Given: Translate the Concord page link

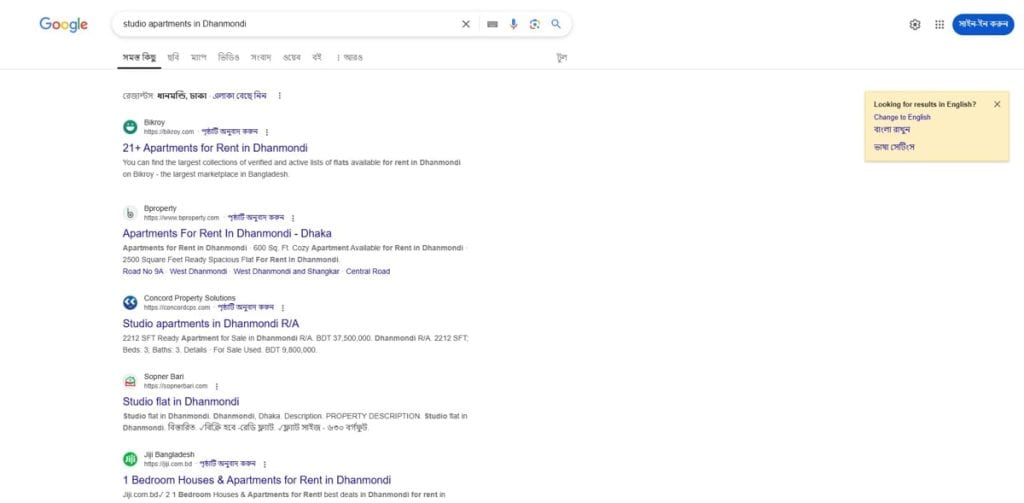Looking at the screenshot, I should pyautogui.click(x=246, y=307).
